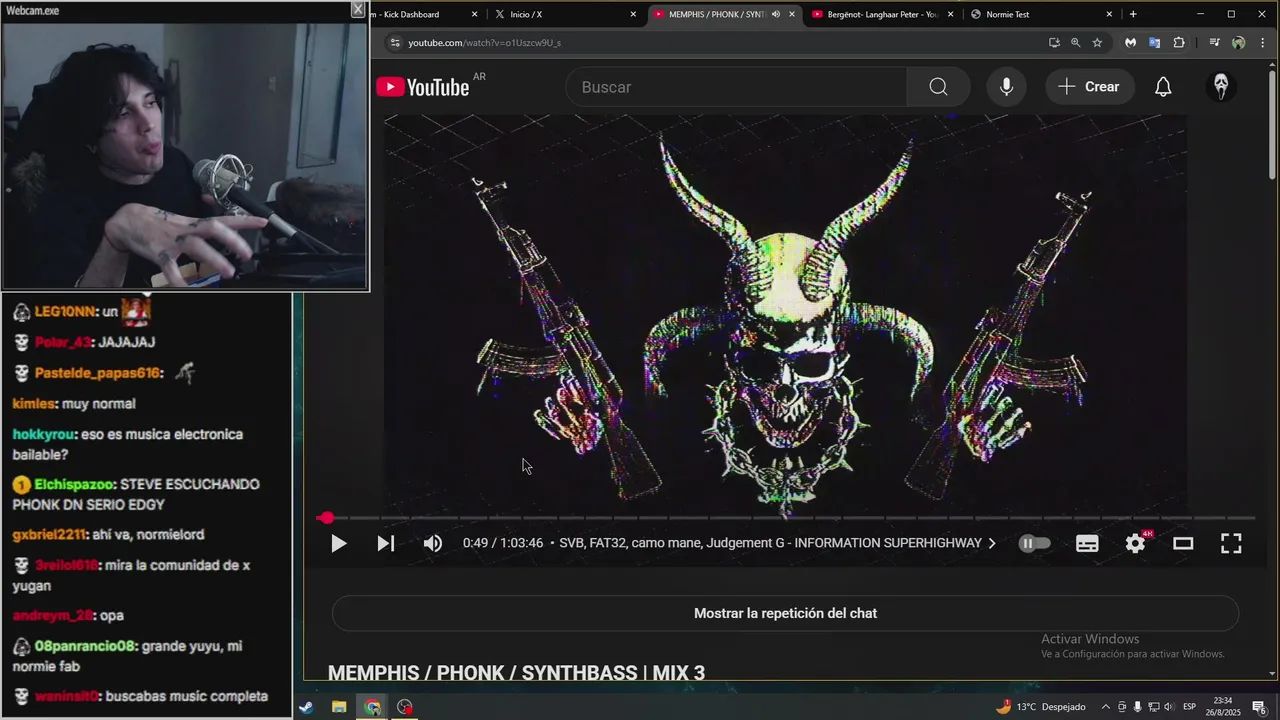Open Steam from the taskbar
The image size is (1280, 720).
coord(305,707)
